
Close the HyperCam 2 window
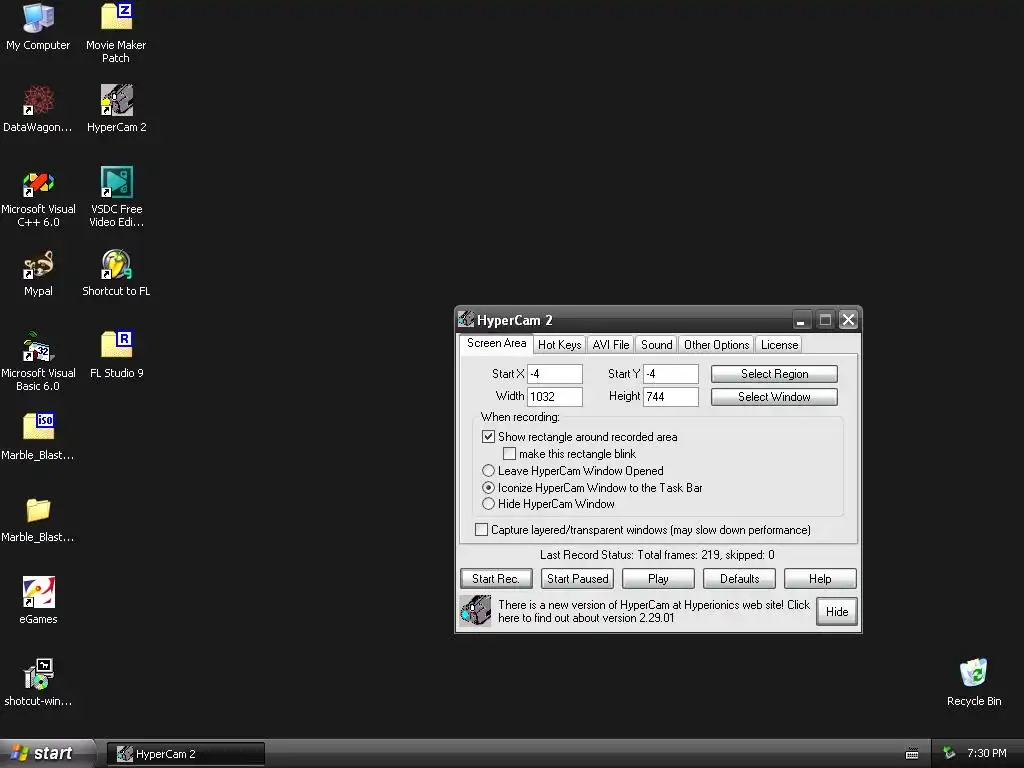coord(848,320)
